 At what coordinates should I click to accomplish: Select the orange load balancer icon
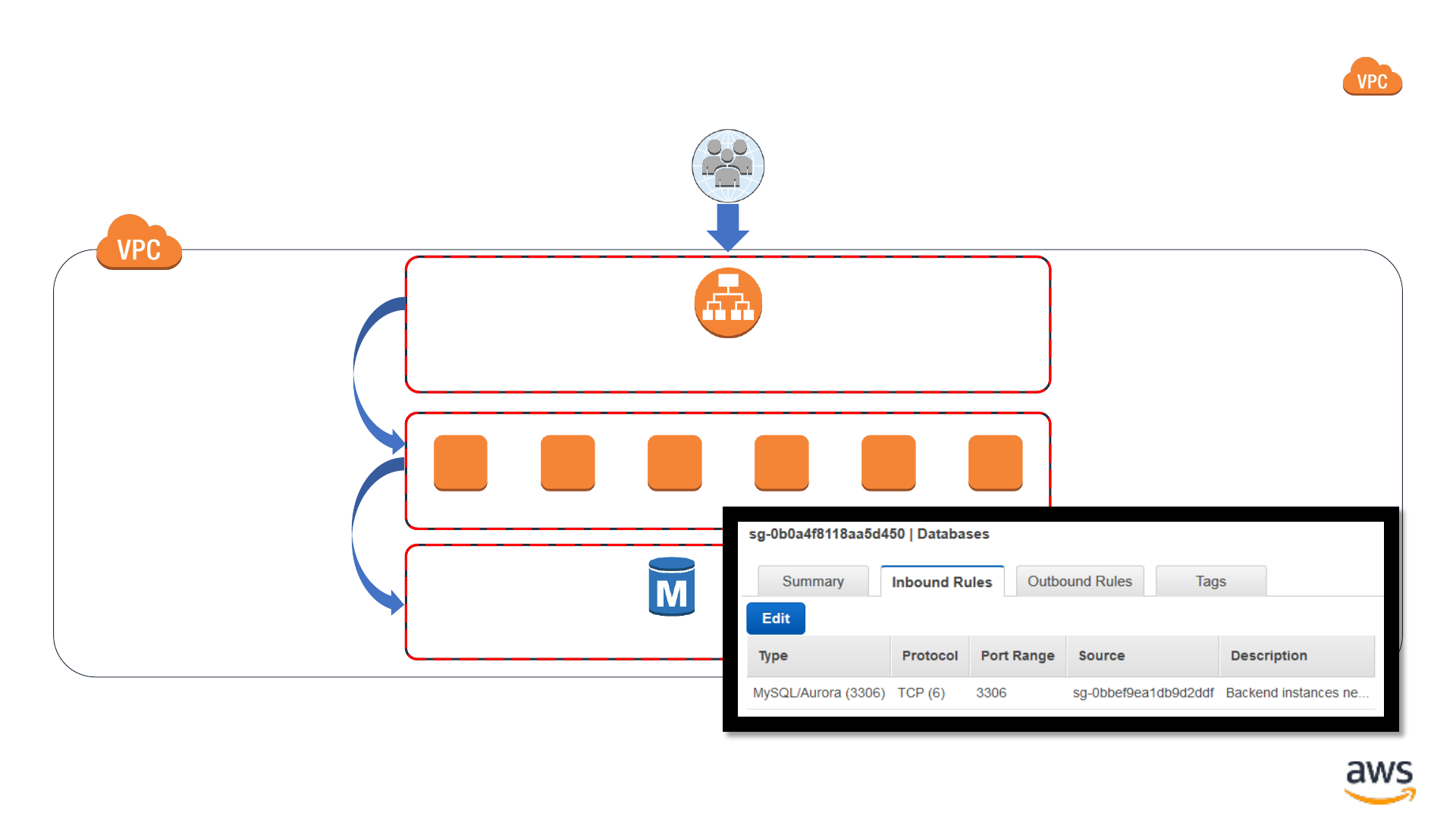[728, 303]
